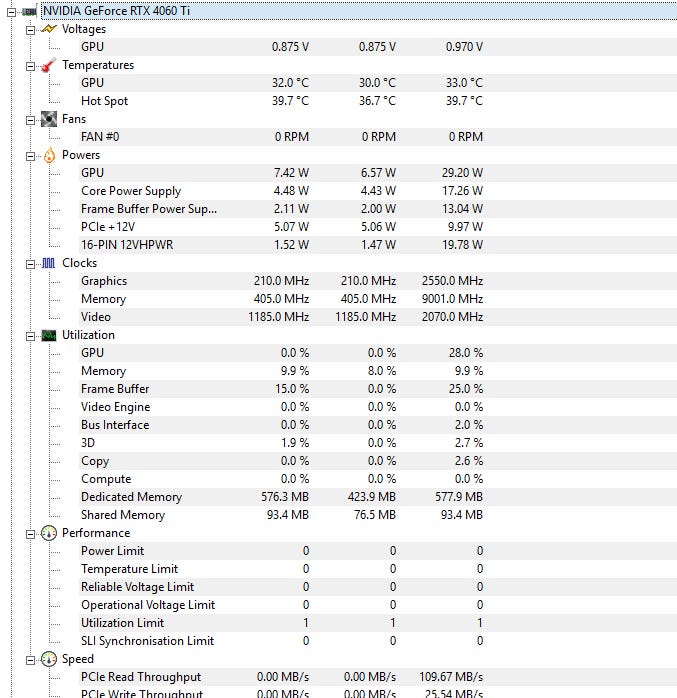Viewport: 677px width, 698px height.
Task: Select the PCIe +12V power row
Action: pyautogui.click(x=378, y=227)
